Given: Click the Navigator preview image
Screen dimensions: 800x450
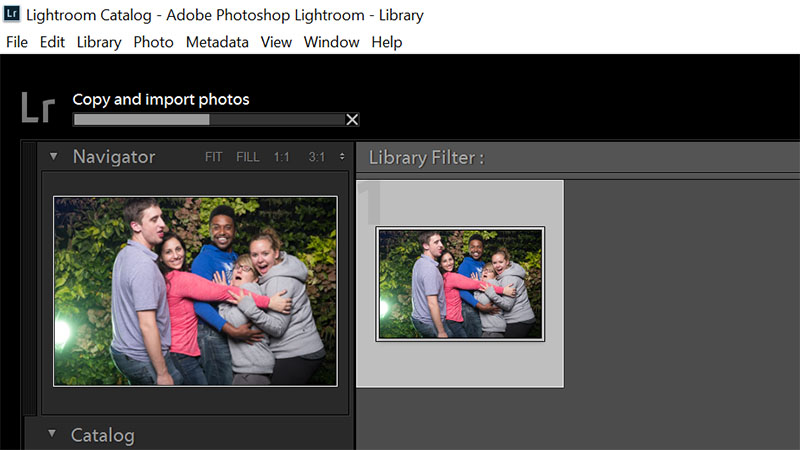Looking at the screenshot, I should click(x=195, y=290).
